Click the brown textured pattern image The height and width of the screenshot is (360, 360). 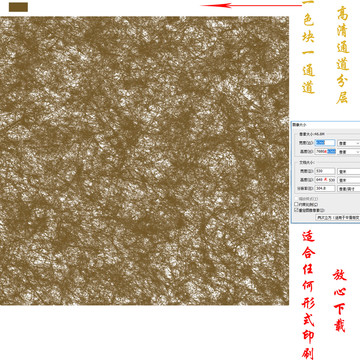[x=144, y=160]
